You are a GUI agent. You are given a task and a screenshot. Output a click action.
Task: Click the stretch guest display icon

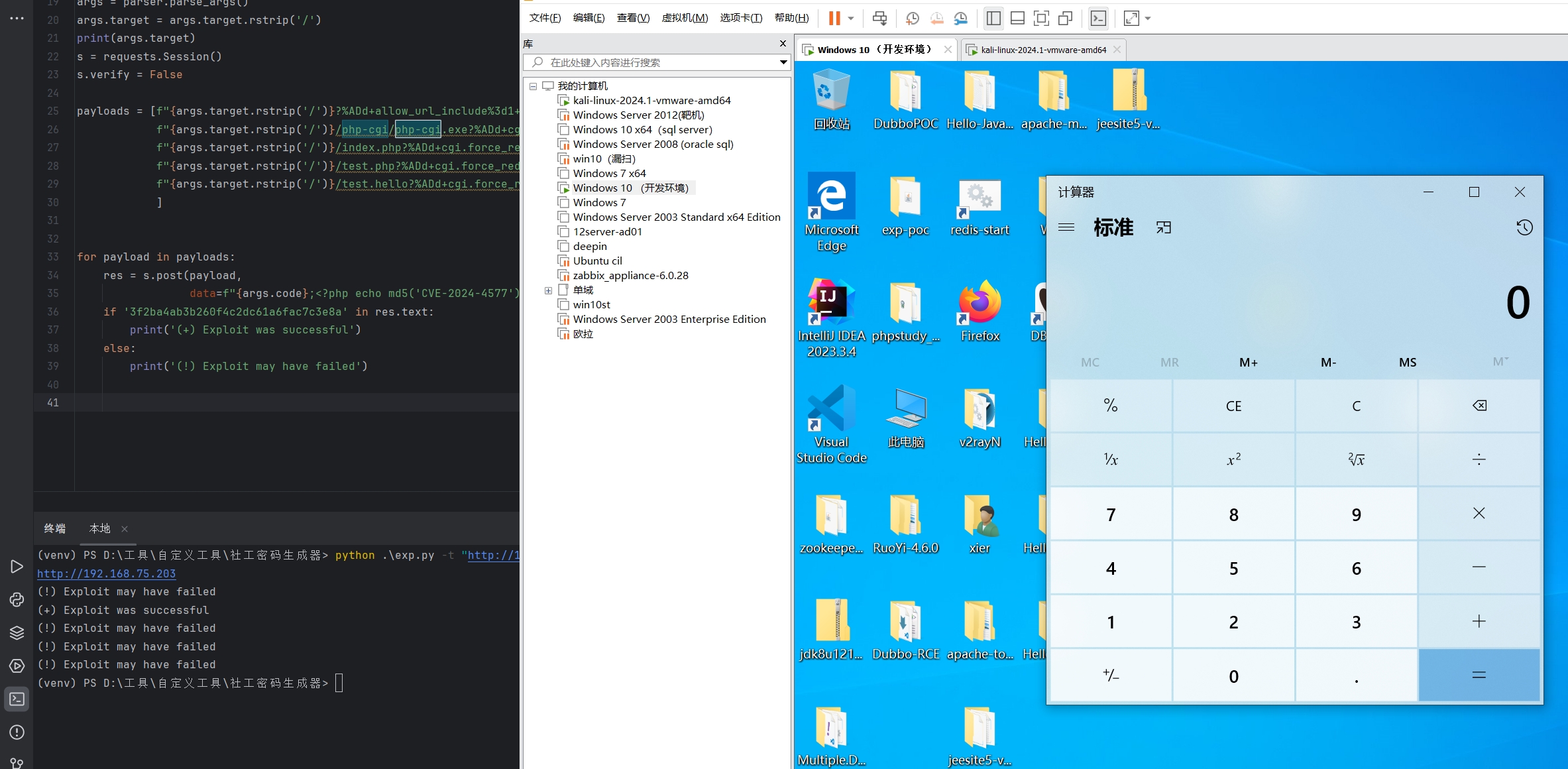tap(1131, 19)
